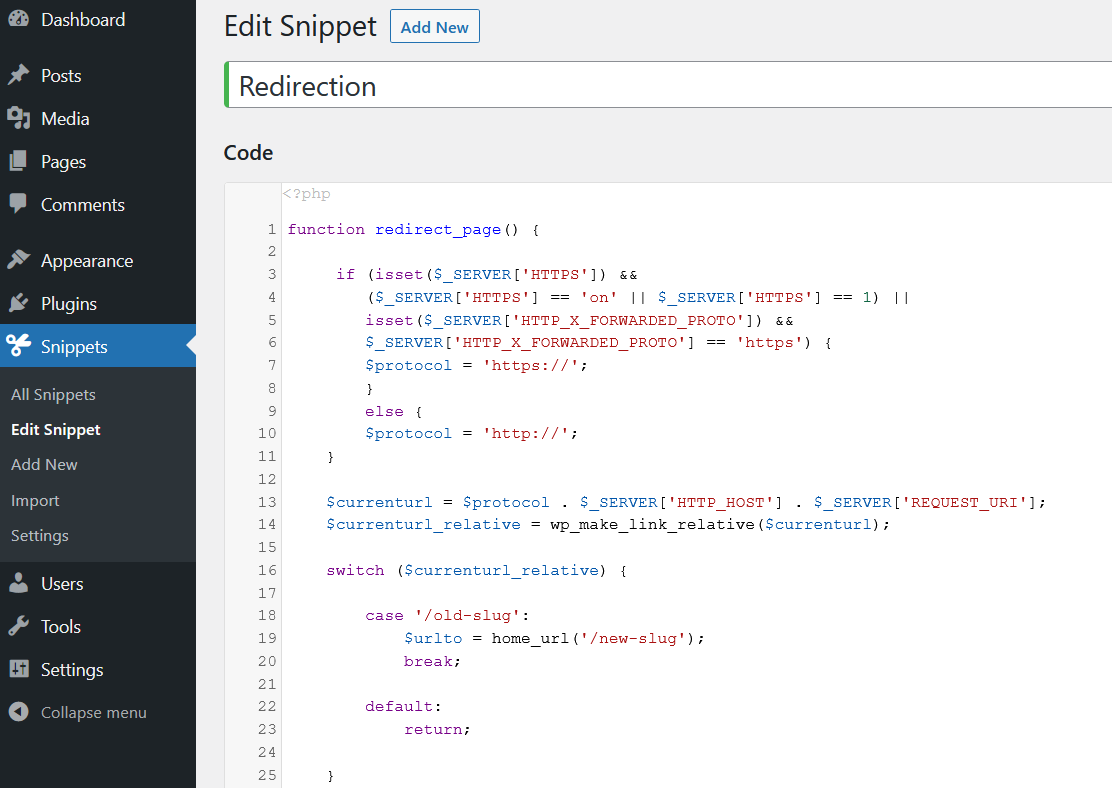Click the 'Code' section heading
Image resolution: width=1112 pixels, height=788 pixels.
coord(248,152)
